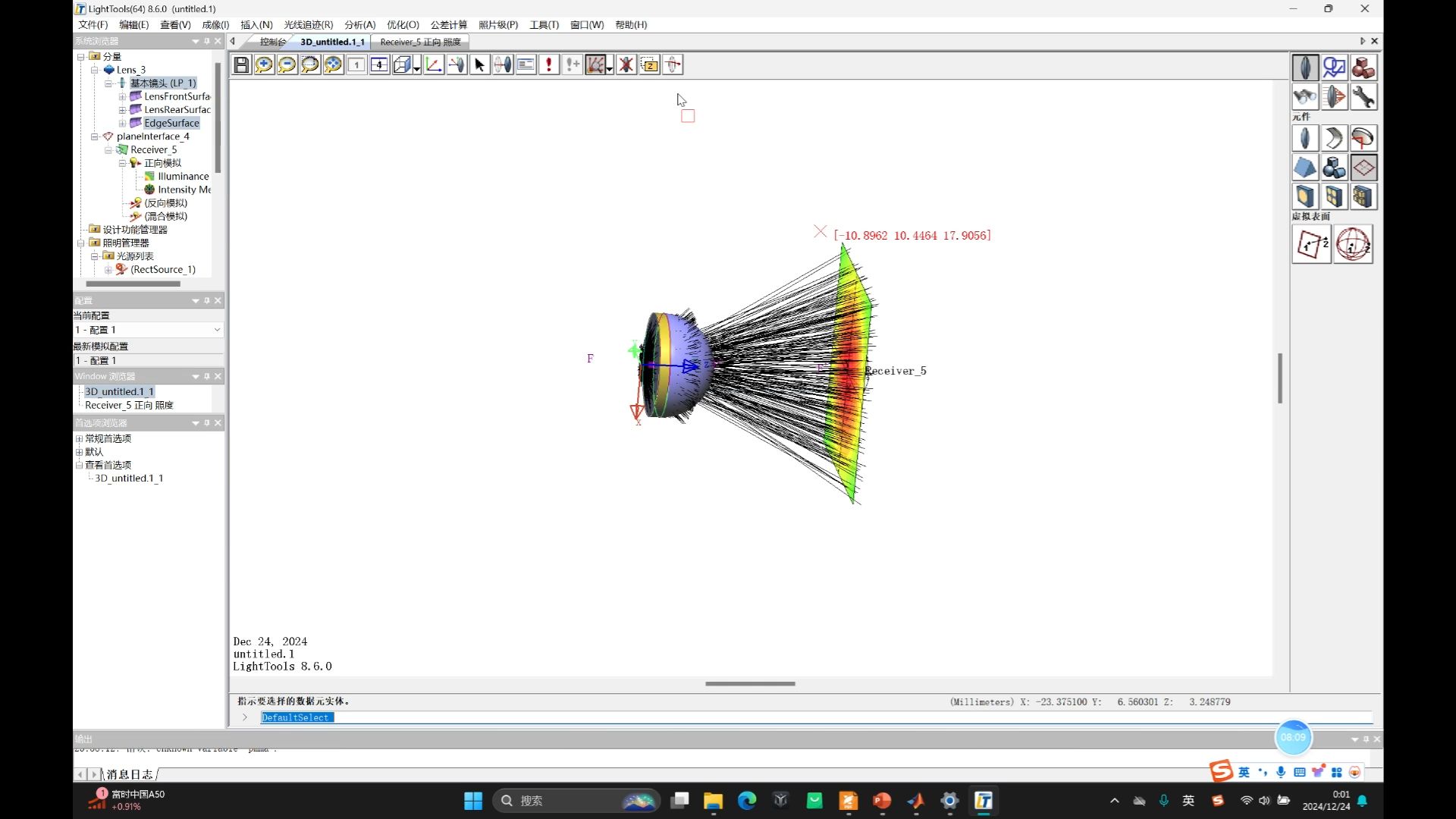Collapse the Lens_3 tree node

click(x=95, y=70)
